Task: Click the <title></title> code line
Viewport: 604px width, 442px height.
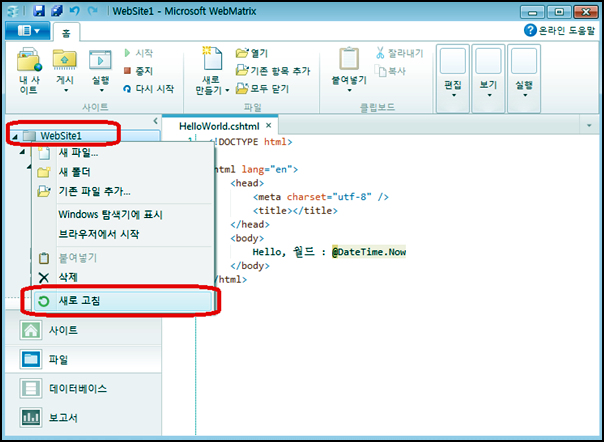Action: [x=295, y=210]
